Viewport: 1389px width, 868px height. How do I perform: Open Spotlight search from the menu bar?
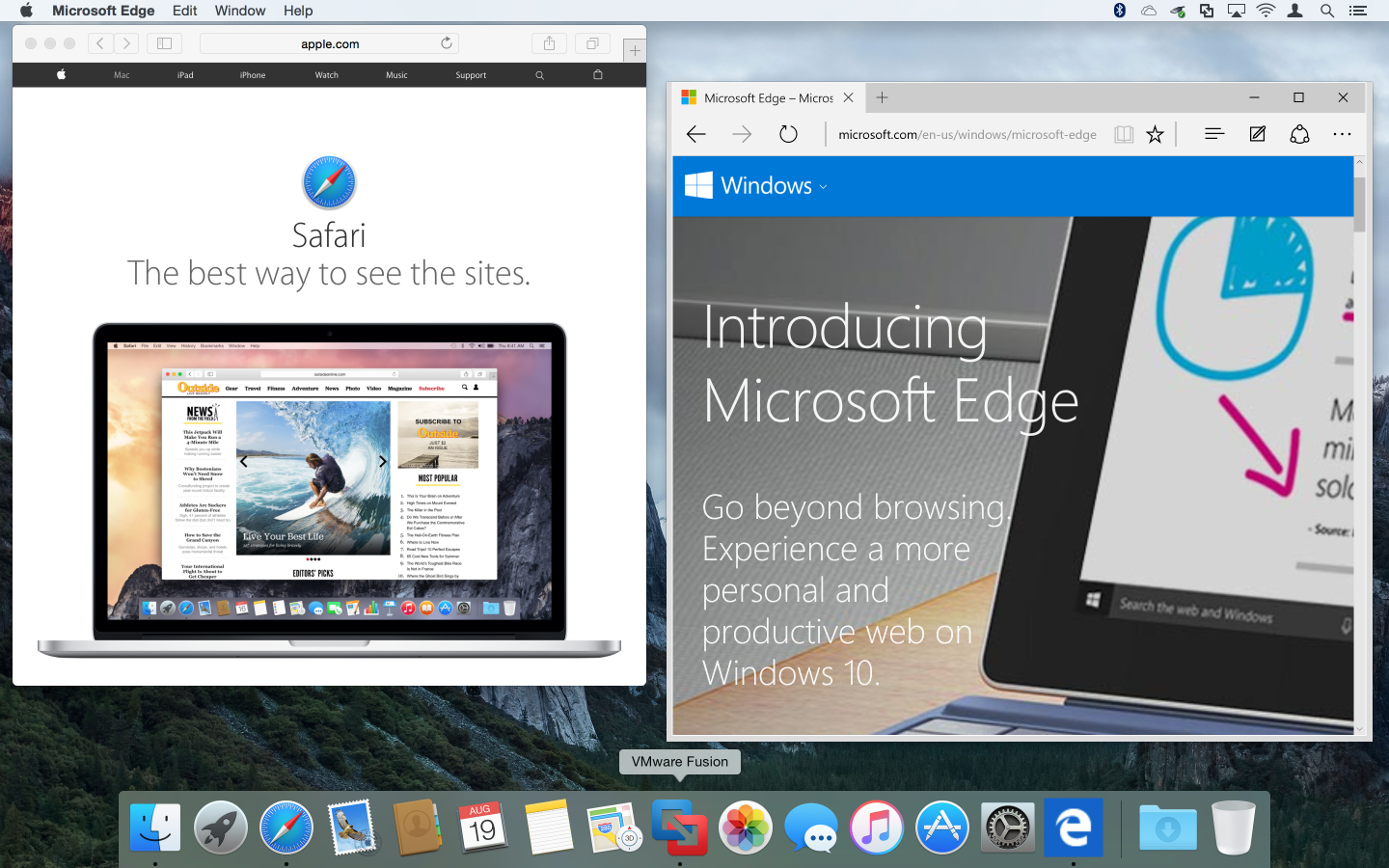1327,11
